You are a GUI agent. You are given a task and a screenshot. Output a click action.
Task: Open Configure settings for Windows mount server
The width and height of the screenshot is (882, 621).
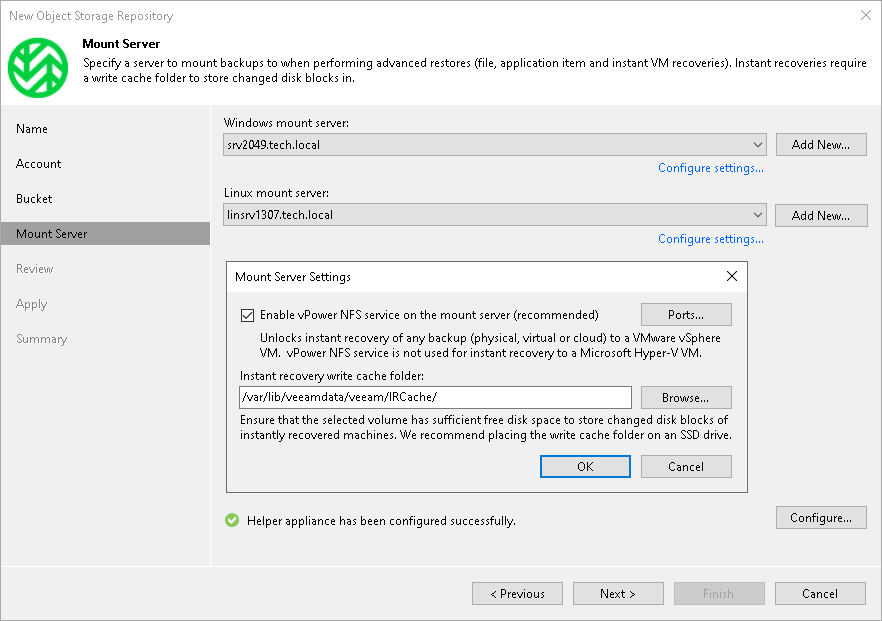711,168
